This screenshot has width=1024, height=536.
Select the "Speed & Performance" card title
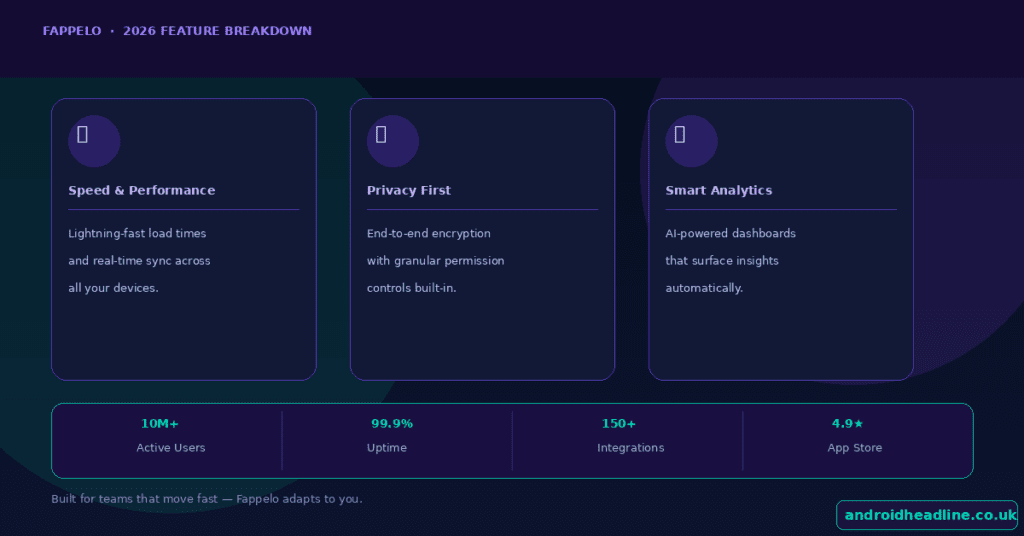[x=142, y=191]
